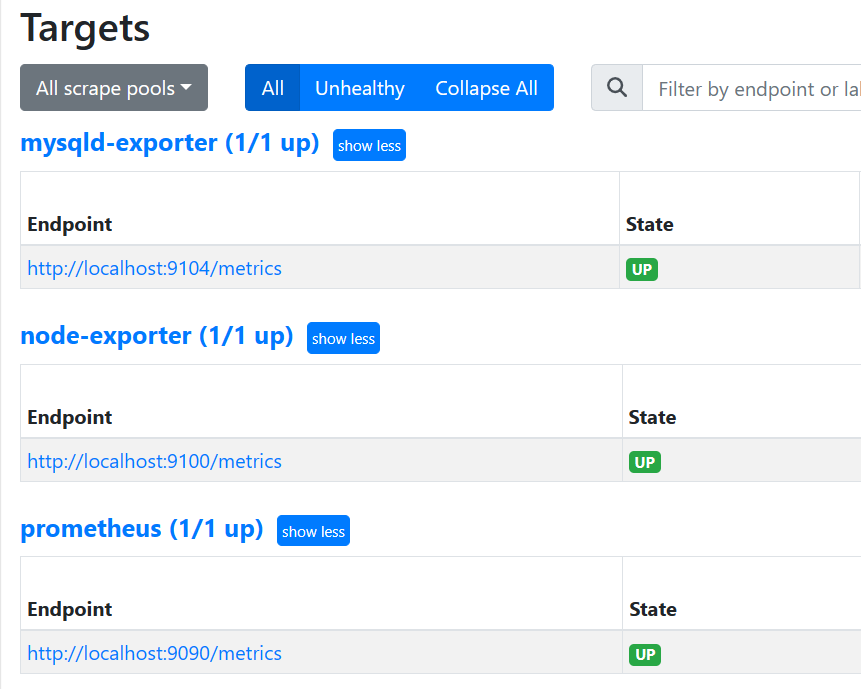Collapse mysqld-exporter with show less

coord(369,145)
